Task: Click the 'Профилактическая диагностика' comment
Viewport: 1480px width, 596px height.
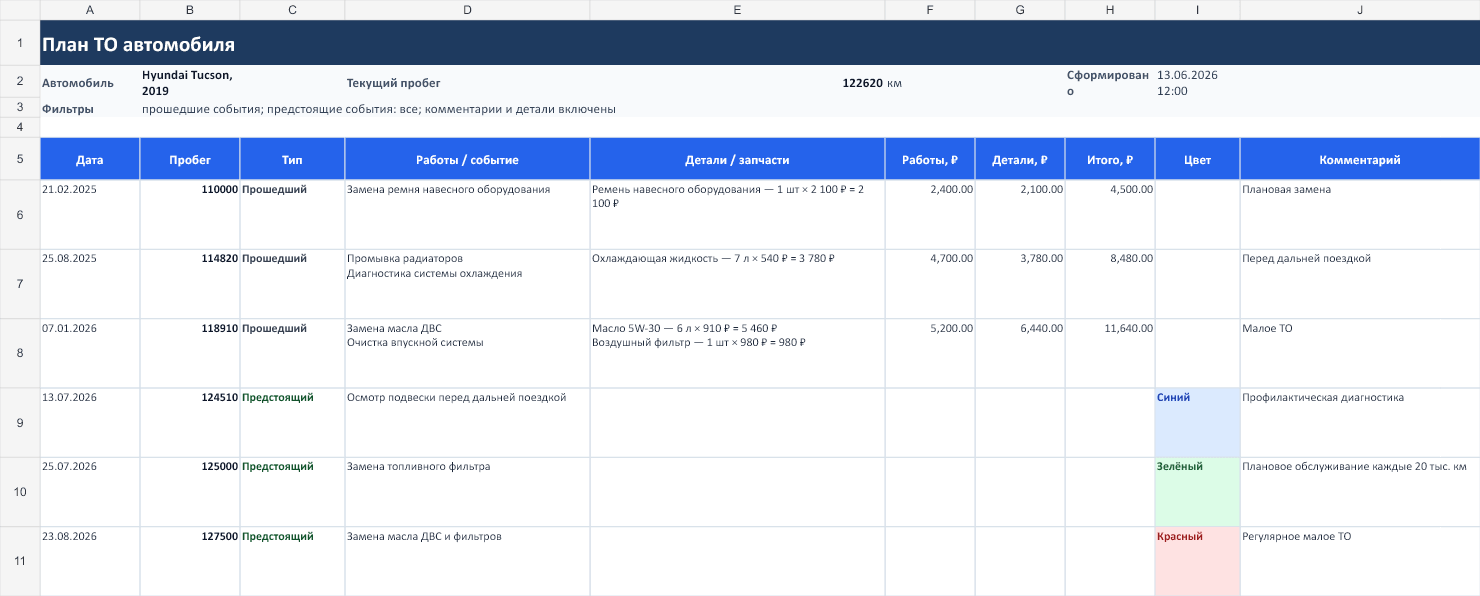Action: point(1360,423)
